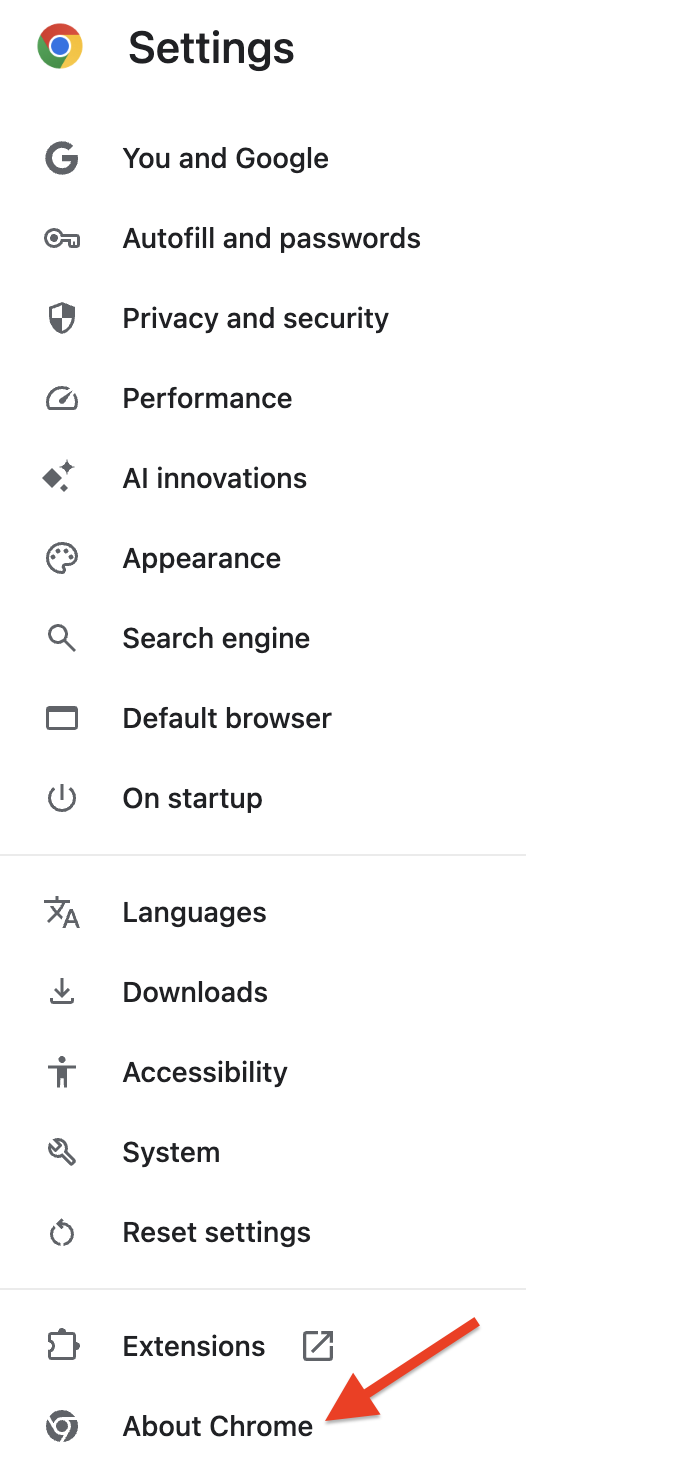The width and height of the screenshot is (690, 1480).
Task: Open the Extensions link
Action: [x=194, y=1346]
